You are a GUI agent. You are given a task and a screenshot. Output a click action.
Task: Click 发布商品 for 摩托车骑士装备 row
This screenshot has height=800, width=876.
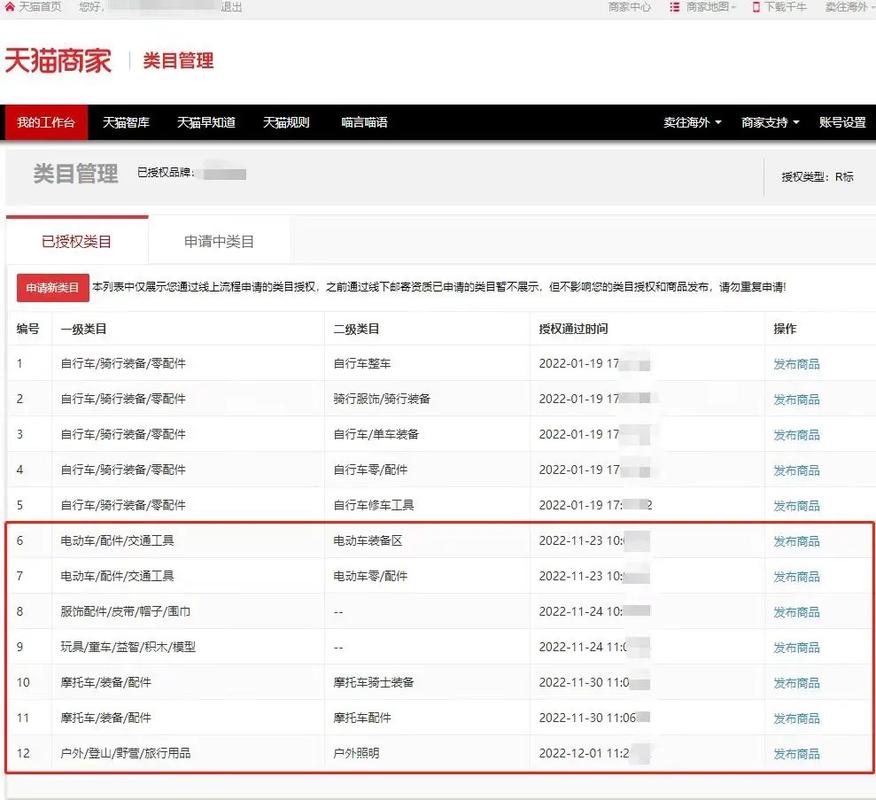pyautogui.click(x=797, y=683)
